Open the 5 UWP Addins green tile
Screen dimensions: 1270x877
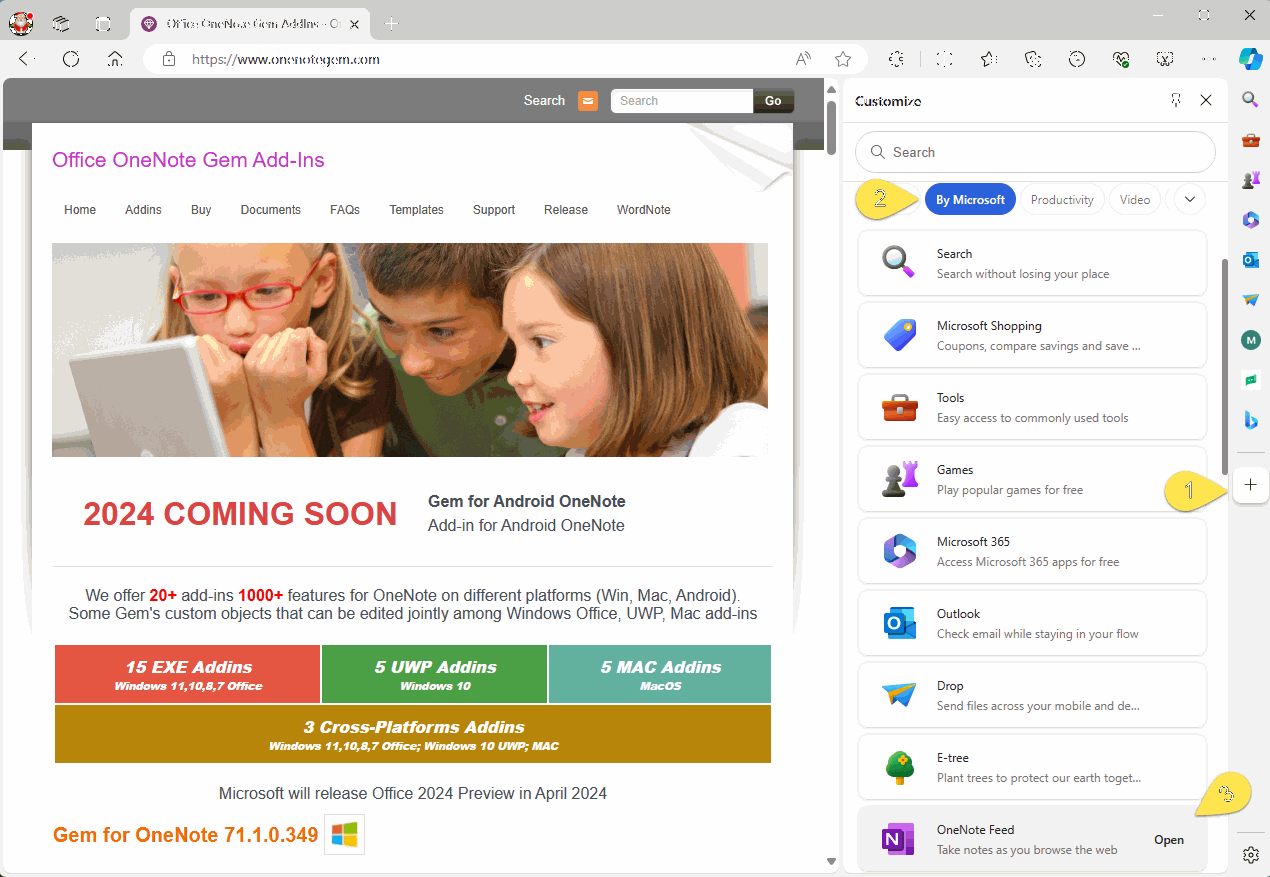point(435,674)
